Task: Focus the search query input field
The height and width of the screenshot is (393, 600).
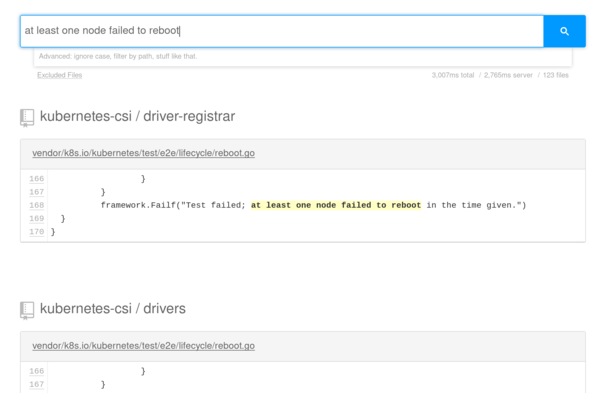Action: point(282,31)
